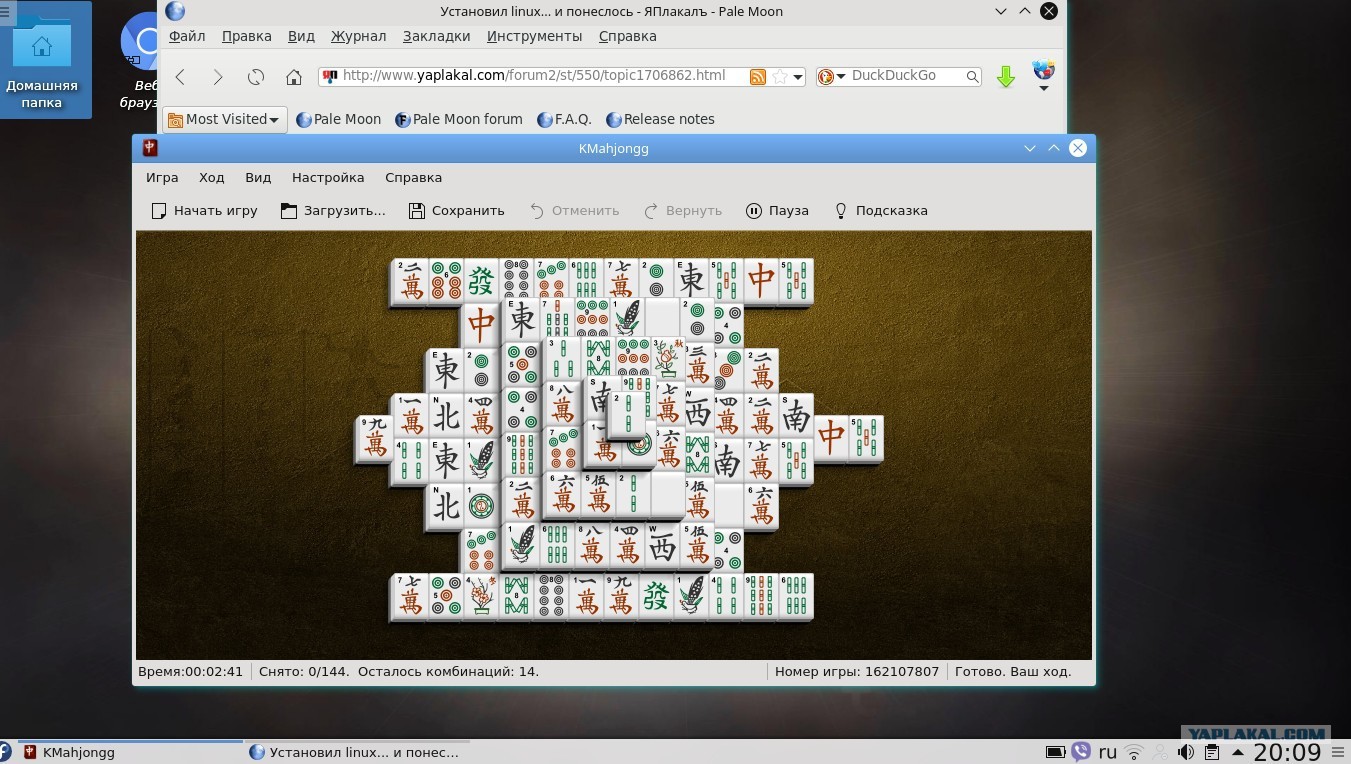The height and width of the screenshot is (764, 1351).
Task: Pause the mahjongg game with Пауза
Action: pos(777,211)
